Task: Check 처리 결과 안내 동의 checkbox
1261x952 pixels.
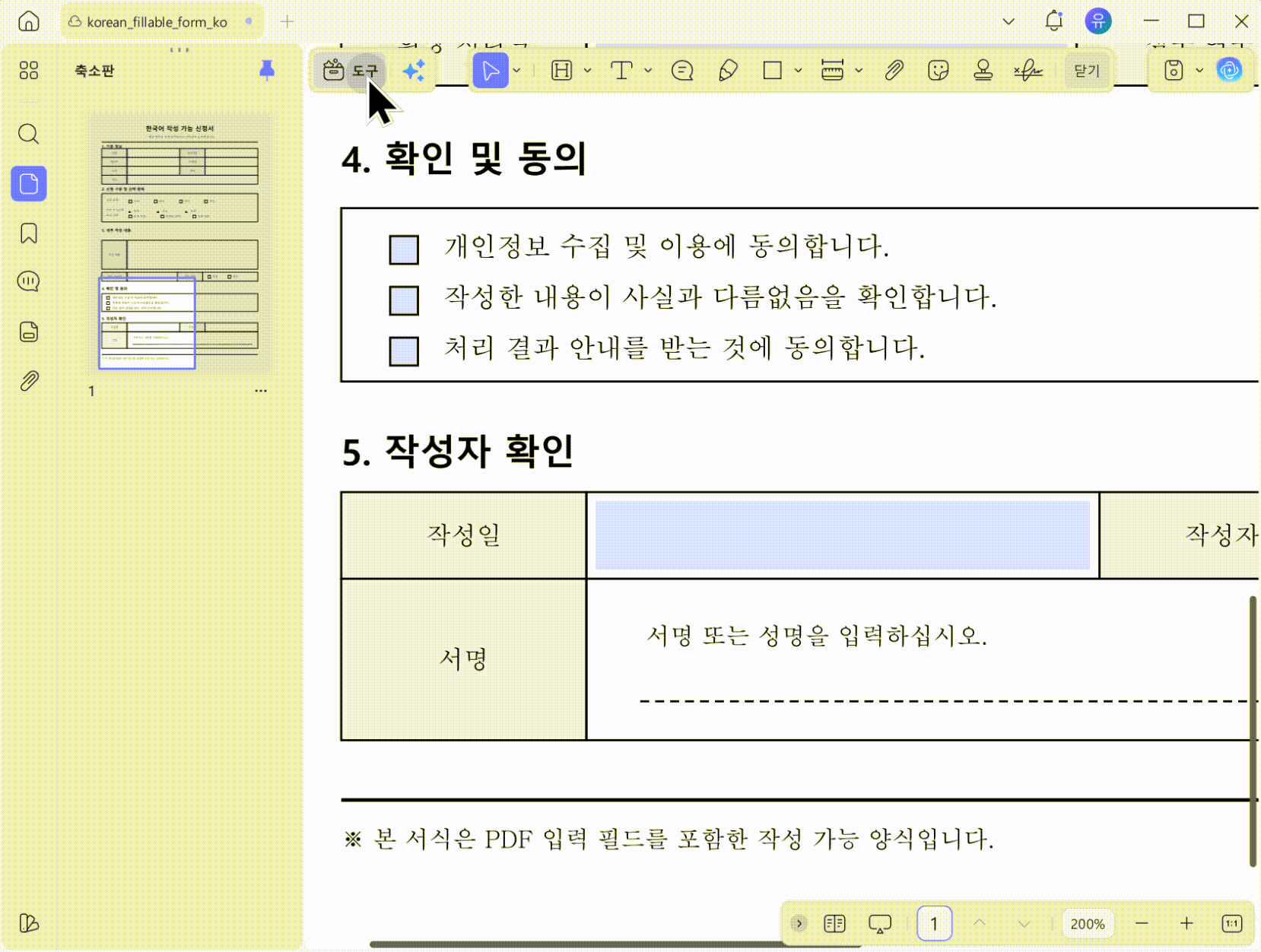Action: pyautogui.click(x=404, y=351)
